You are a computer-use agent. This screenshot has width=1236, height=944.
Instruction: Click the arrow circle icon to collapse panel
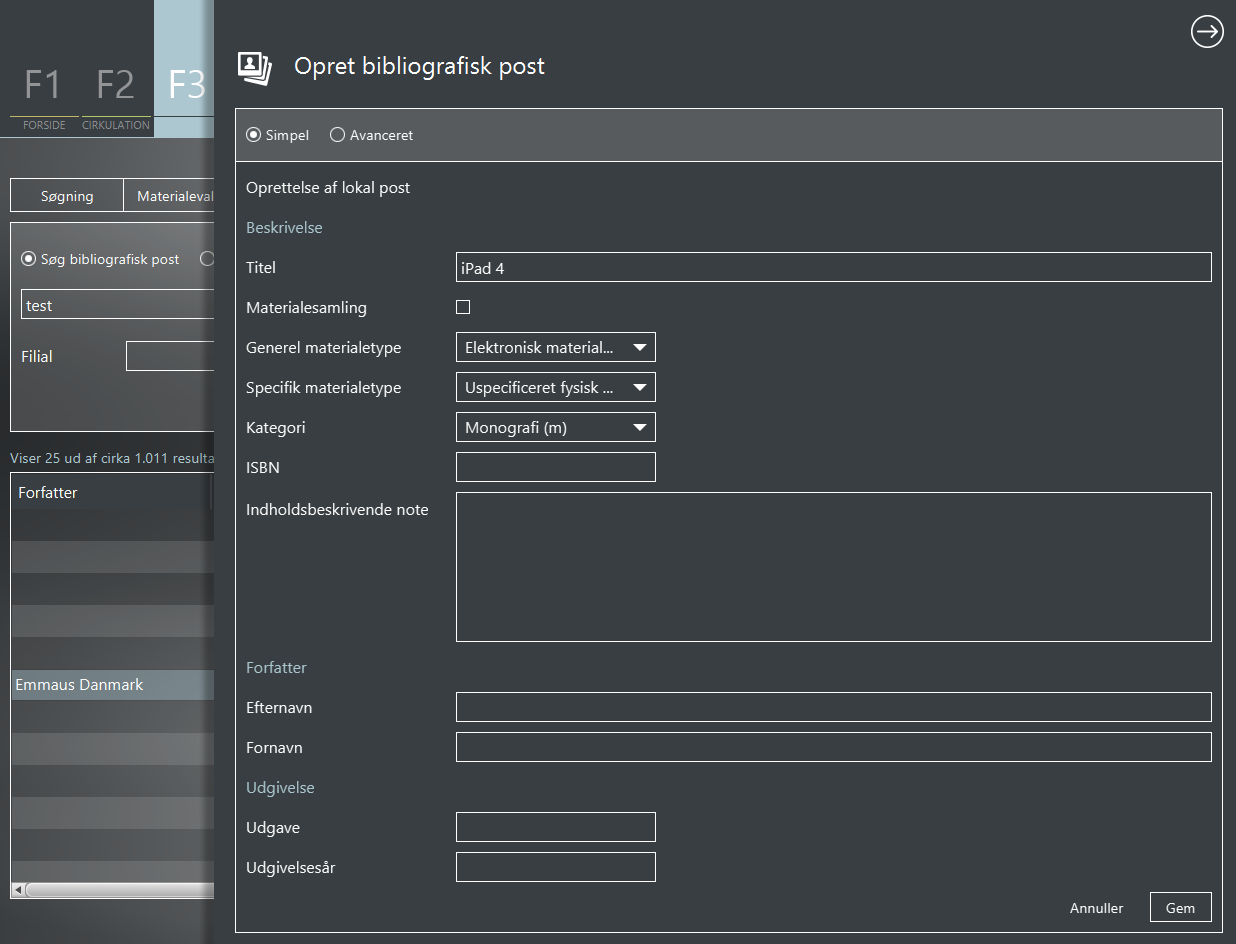pyautogui.click(x=1207, y=32)
